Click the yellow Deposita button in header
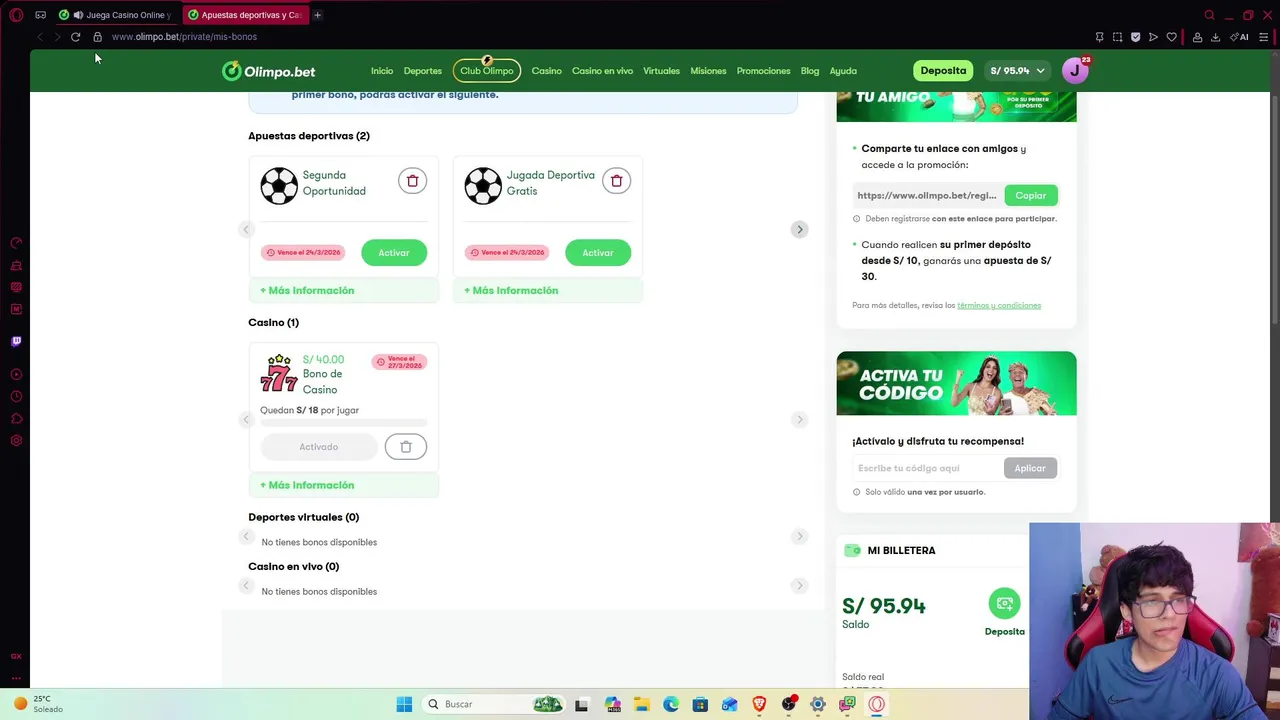1280x720 pixels. (943, 71)
